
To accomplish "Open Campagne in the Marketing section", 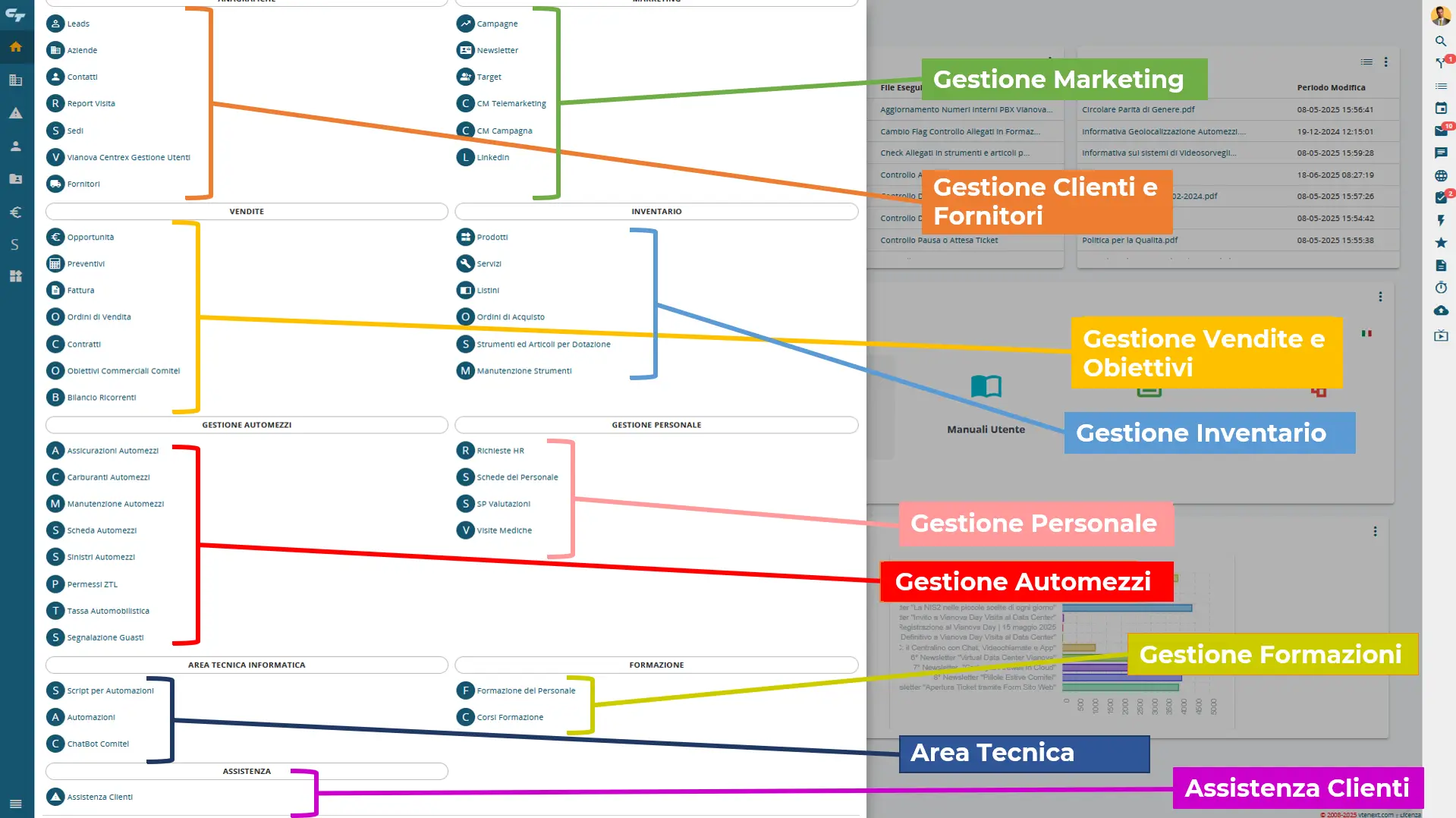I will pyautogui.click(x=497, y=24).
